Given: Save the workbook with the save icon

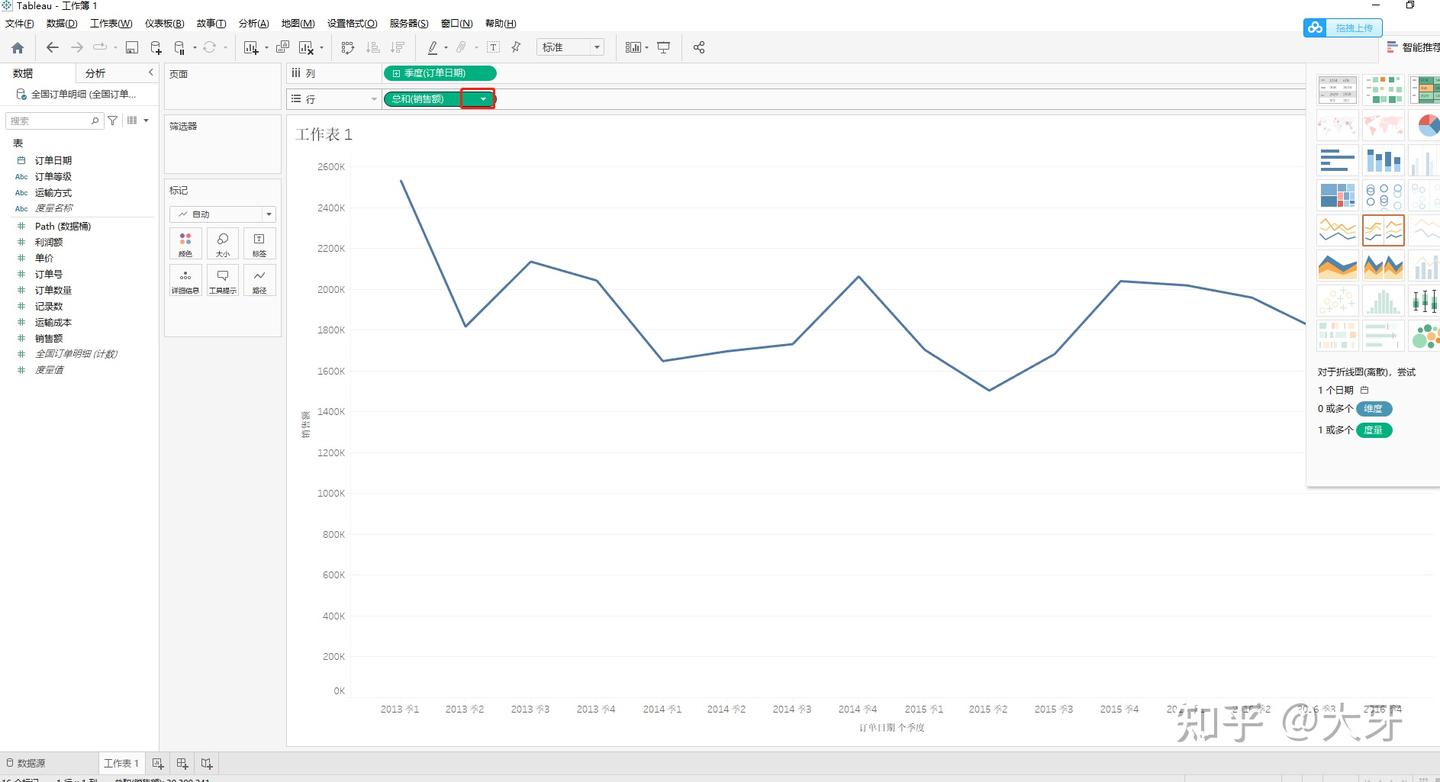Looking at the screenshot, I should point(131,47).
